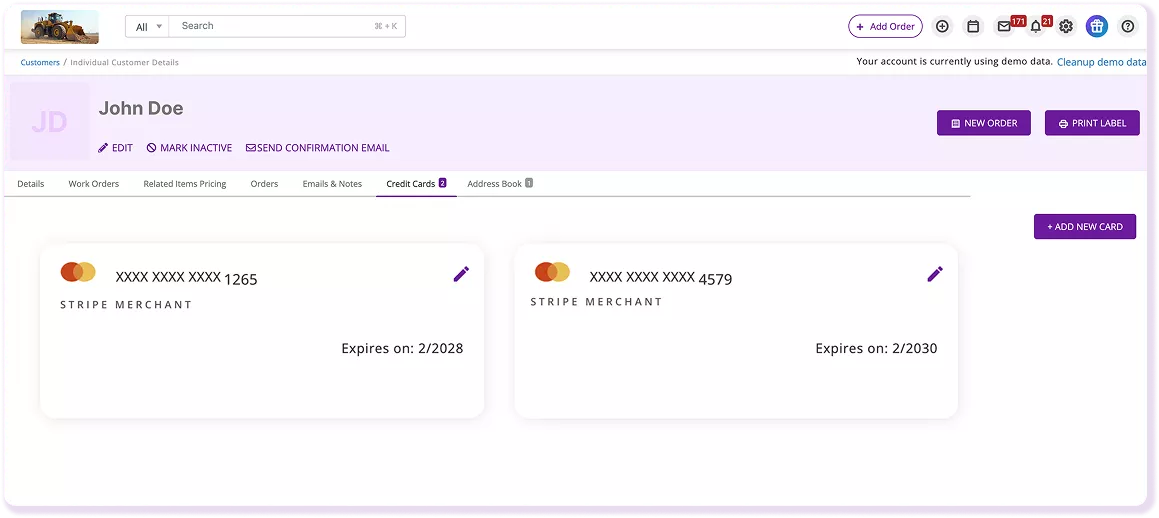Click the demo data account notice text
This screenshot has width=1159, height=518.
(954, 62)
